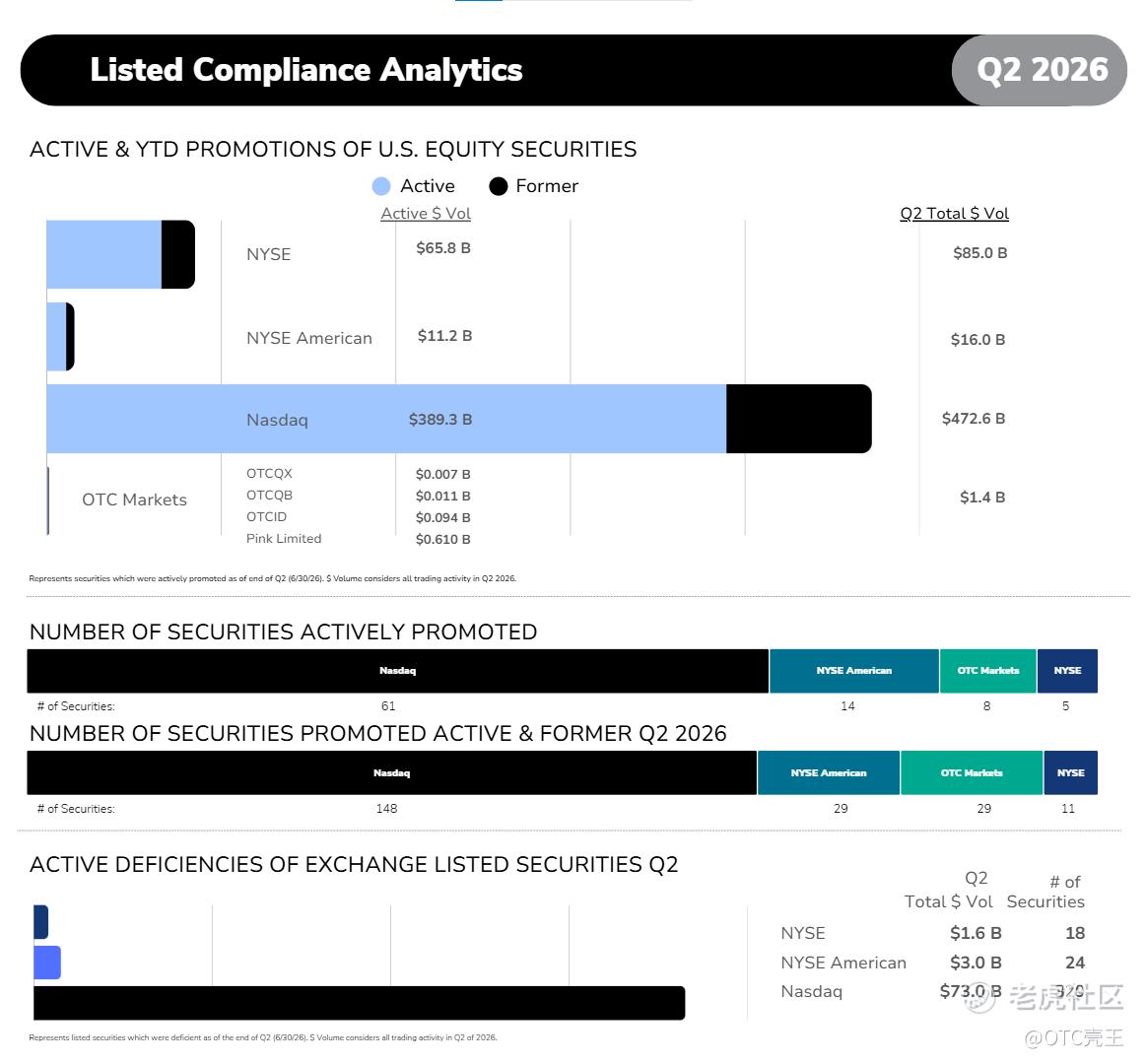The image size is (1146, 1064).
Task: Select the NYSE black former bar segment
Action: click(x=177, y=254)
